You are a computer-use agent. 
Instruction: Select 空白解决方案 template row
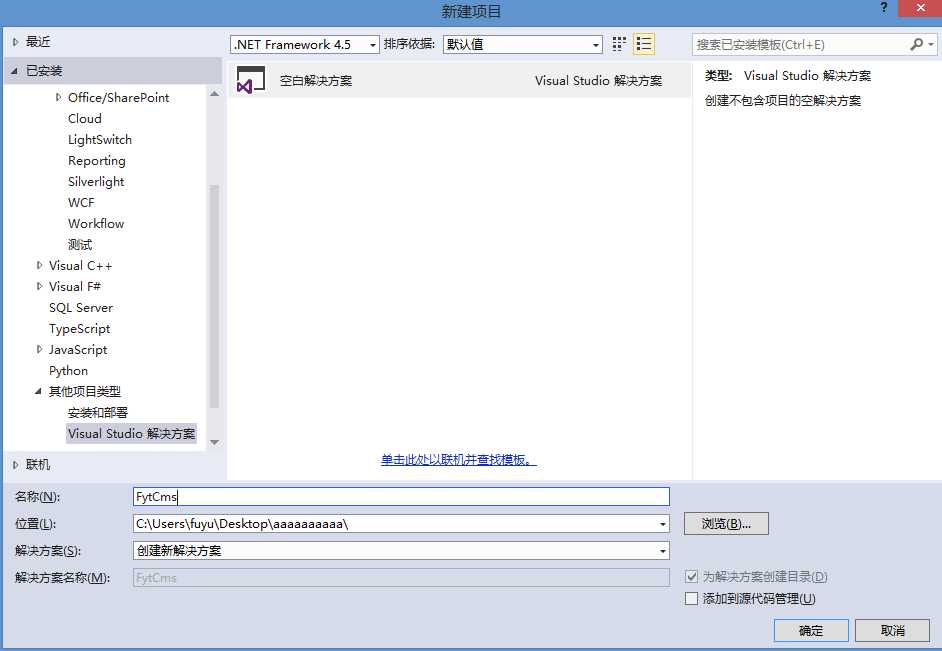click(460, 80)
